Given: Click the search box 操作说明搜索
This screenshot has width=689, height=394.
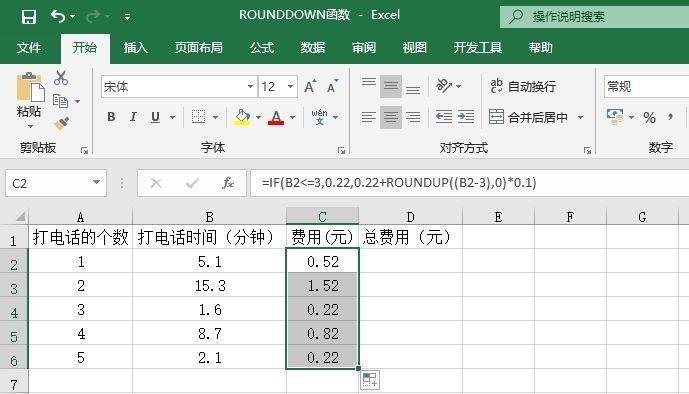Looking at the screenshot, I should click(595, 17).
